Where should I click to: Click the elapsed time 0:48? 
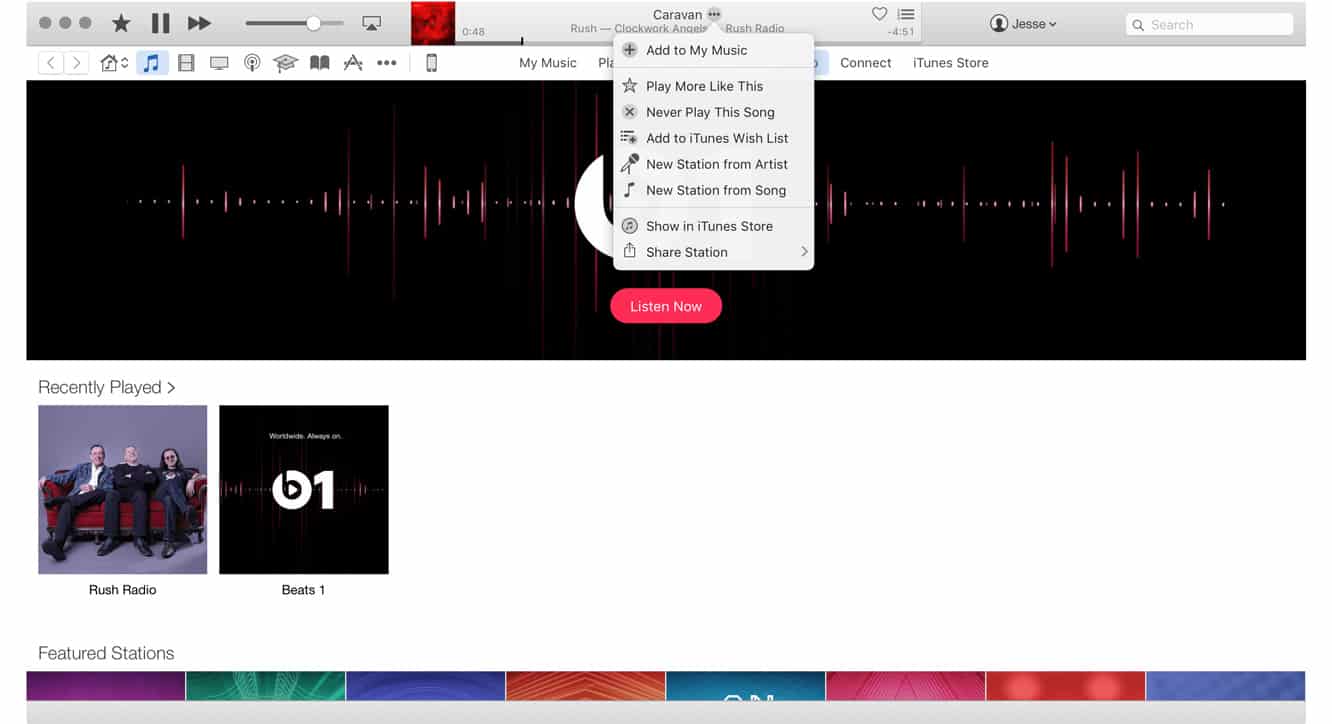pos(474,32)
